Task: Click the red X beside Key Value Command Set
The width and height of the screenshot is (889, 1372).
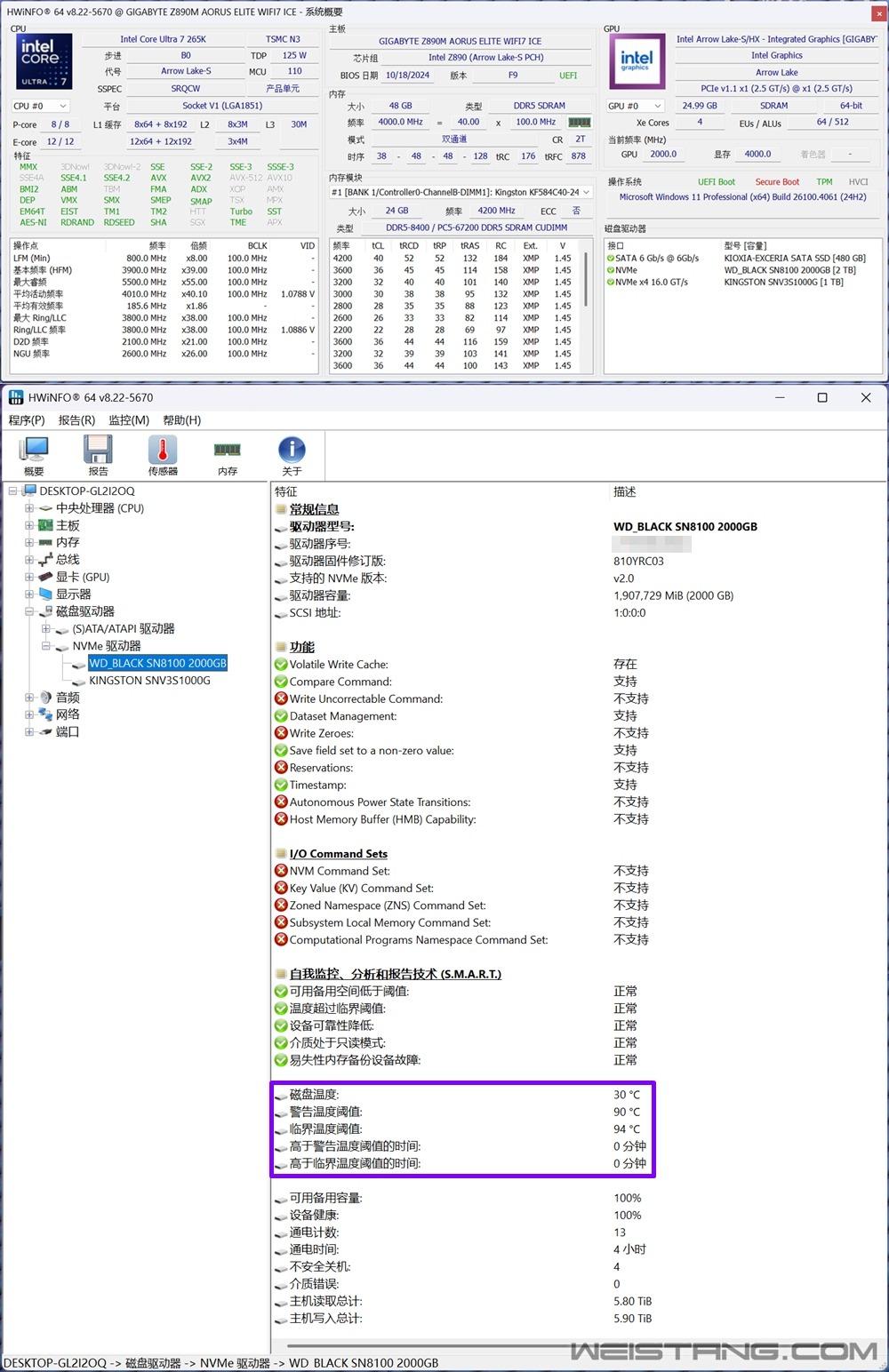Action: coord(281,888)
